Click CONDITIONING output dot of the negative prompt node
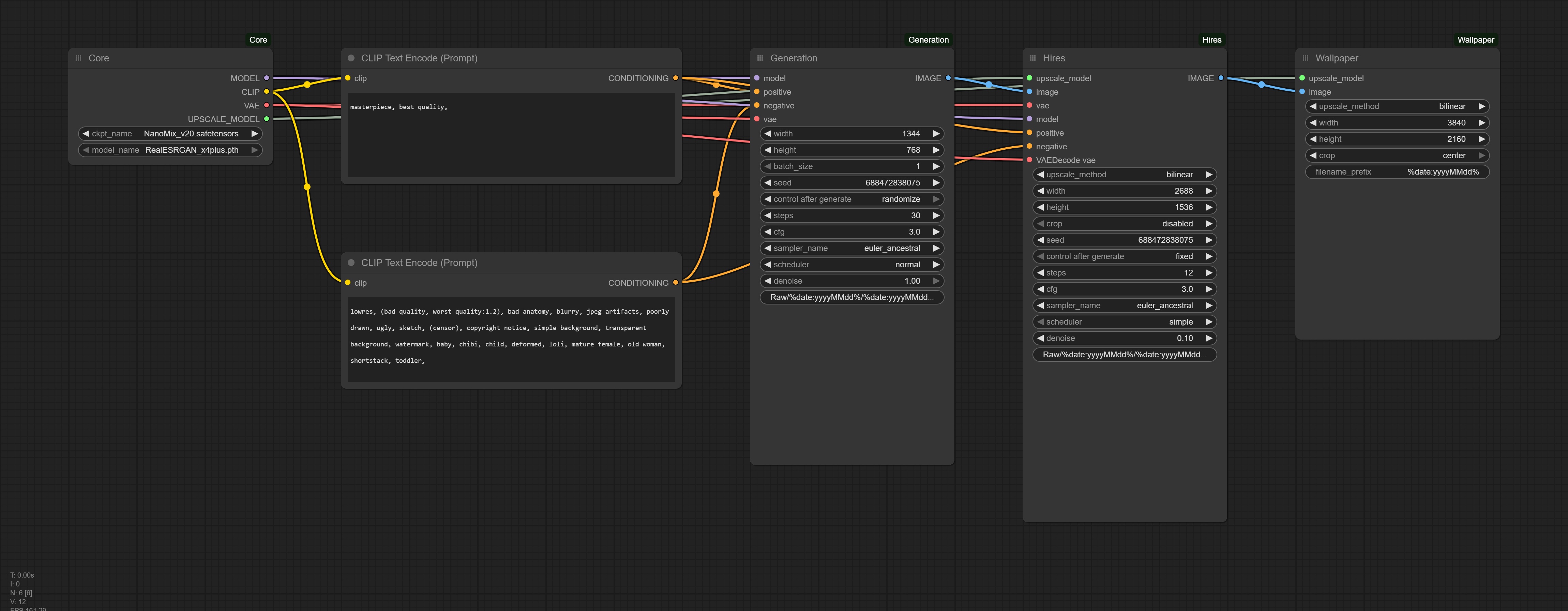Image resolution: width=1568 pixels, height=611 pixels. pyautogui.click(x=675, y=282)
